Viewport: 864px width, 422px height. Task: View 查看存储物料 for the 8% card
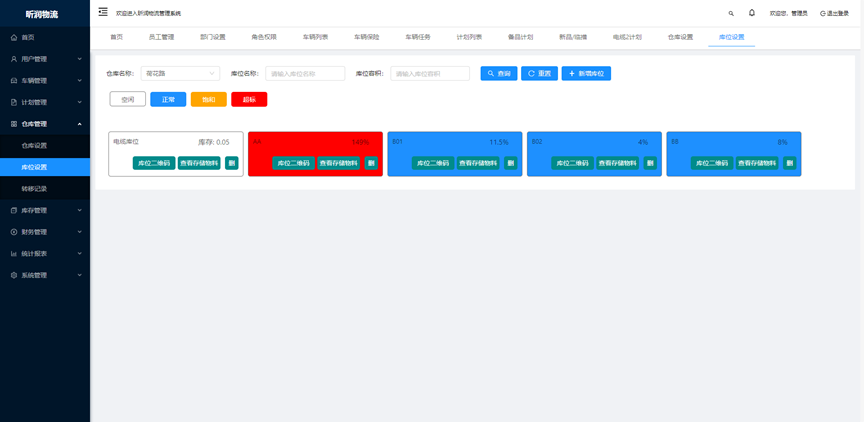click(x=757, y=163)
